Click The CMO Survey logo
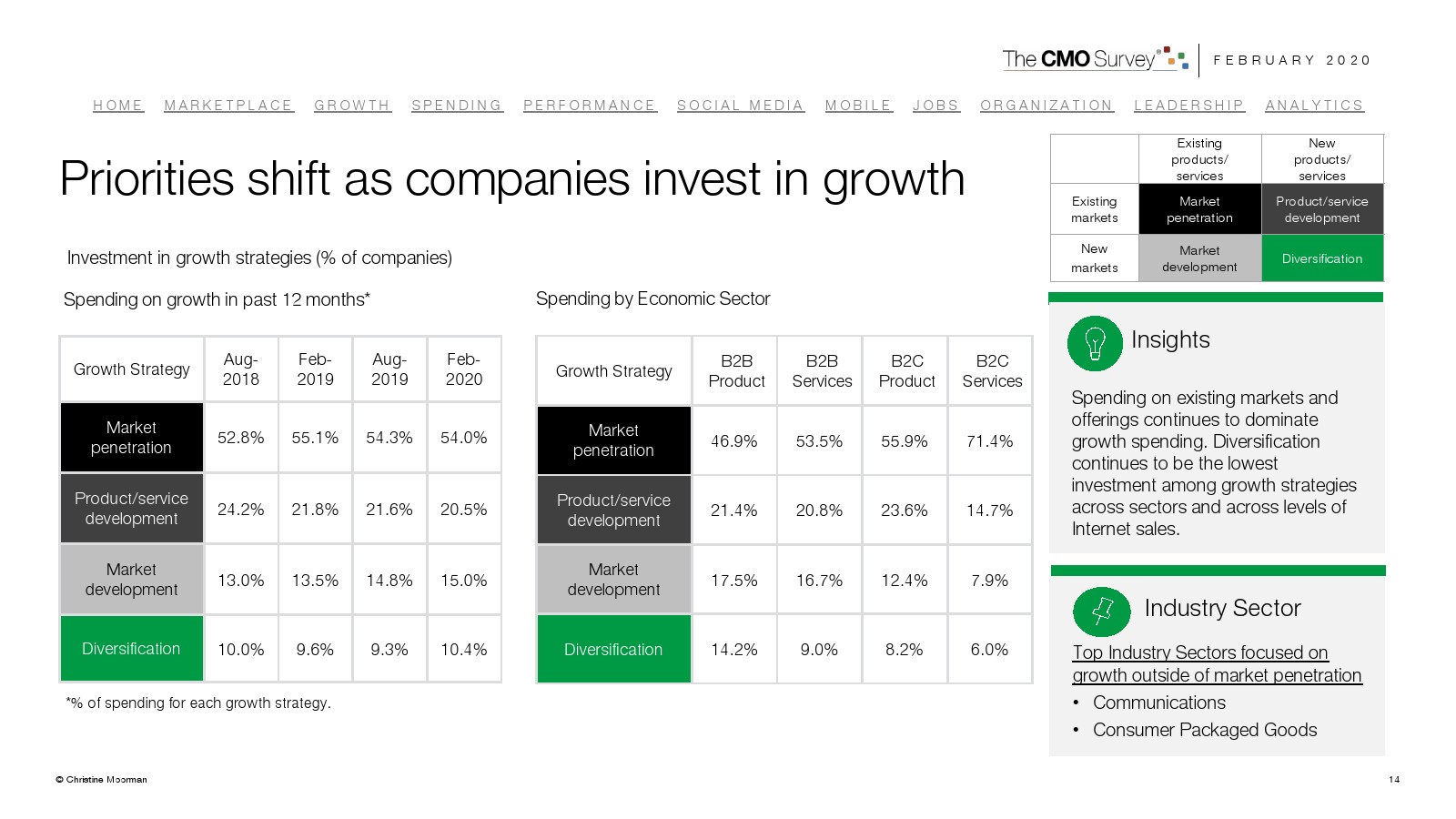The width and height of the screenshot is (1456, 819). (1095, 59)
